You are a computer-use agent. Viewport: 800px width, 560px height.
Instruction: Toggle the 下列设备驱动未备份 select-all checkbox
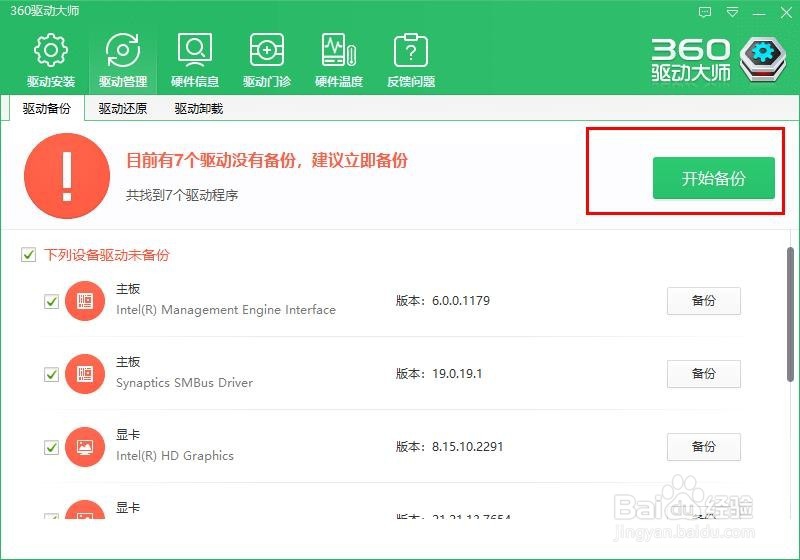(x=29, y=254)
